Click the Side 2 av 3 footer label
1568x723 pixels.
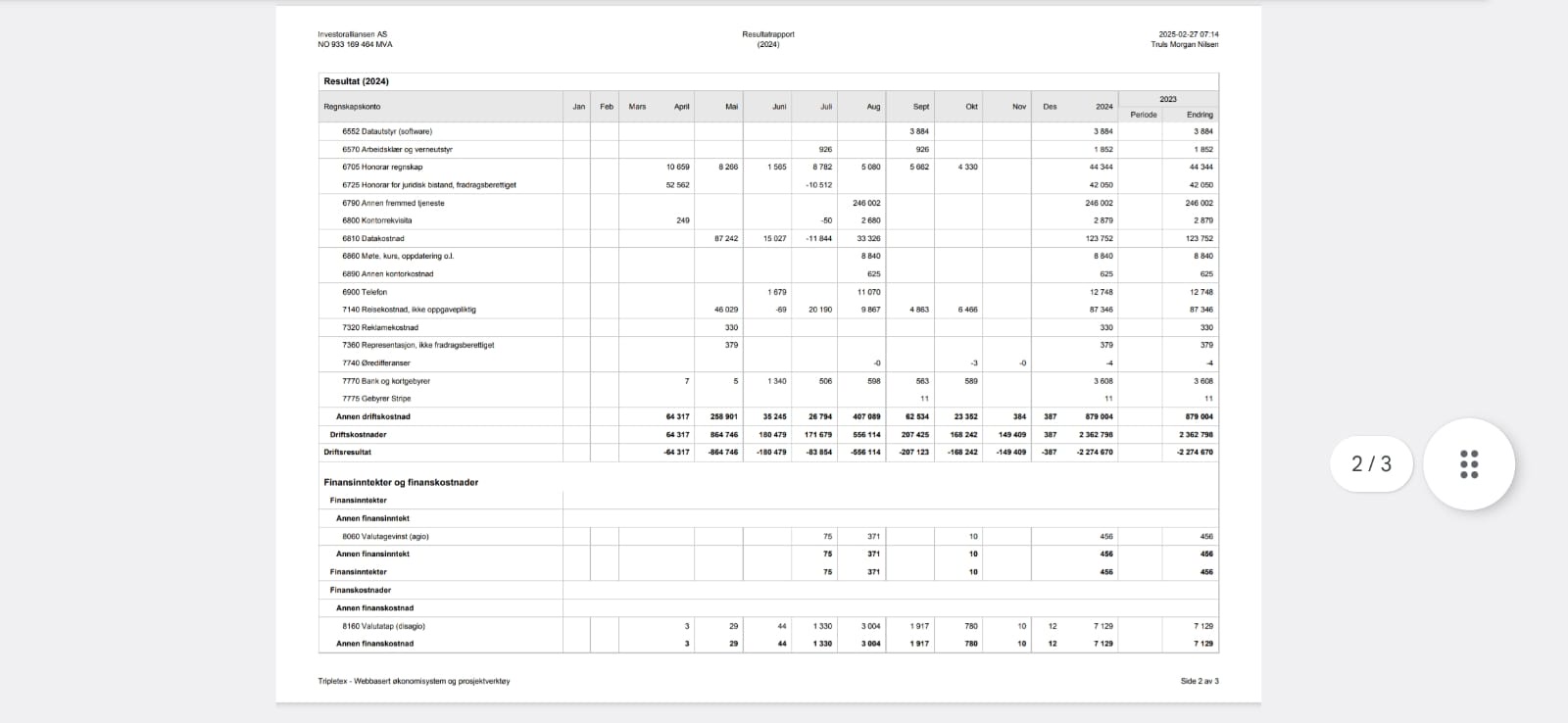(x=1200, y=681)
